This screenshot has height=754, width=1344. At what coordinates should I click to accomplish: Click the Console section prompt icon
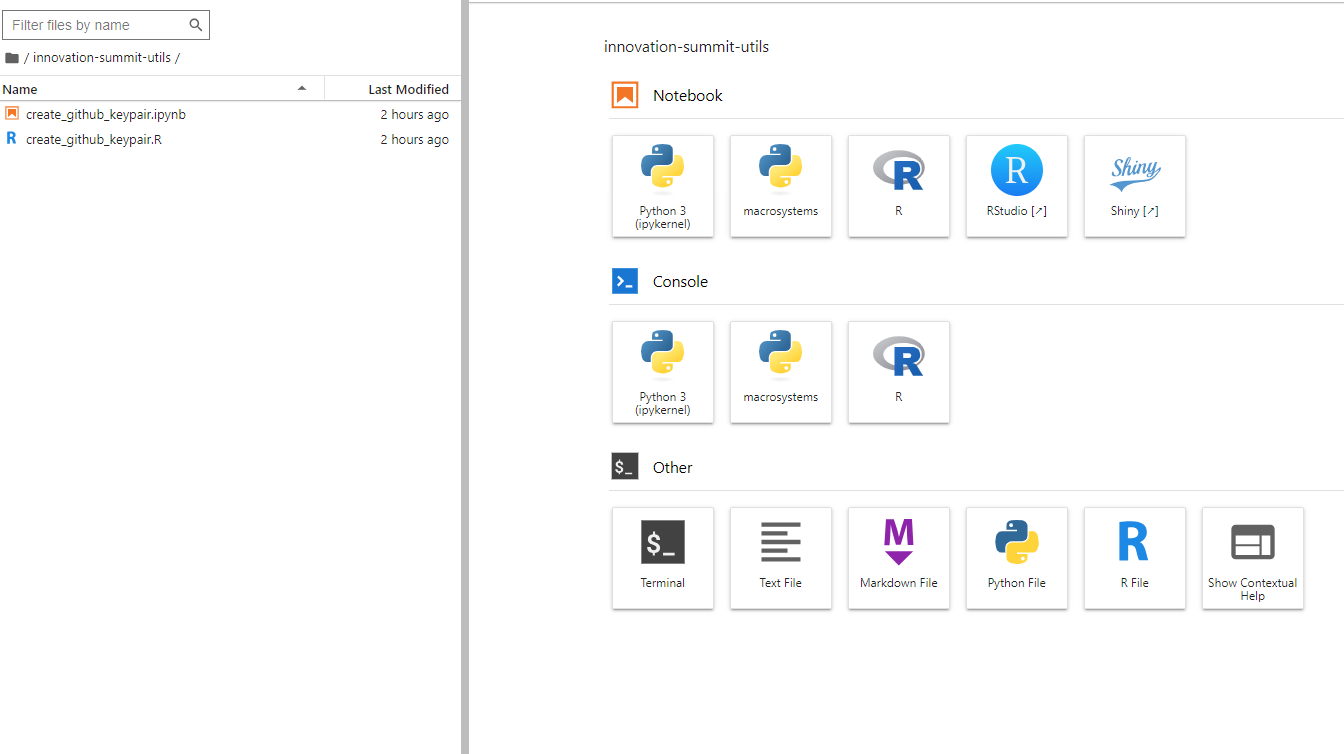click(625, 281)
